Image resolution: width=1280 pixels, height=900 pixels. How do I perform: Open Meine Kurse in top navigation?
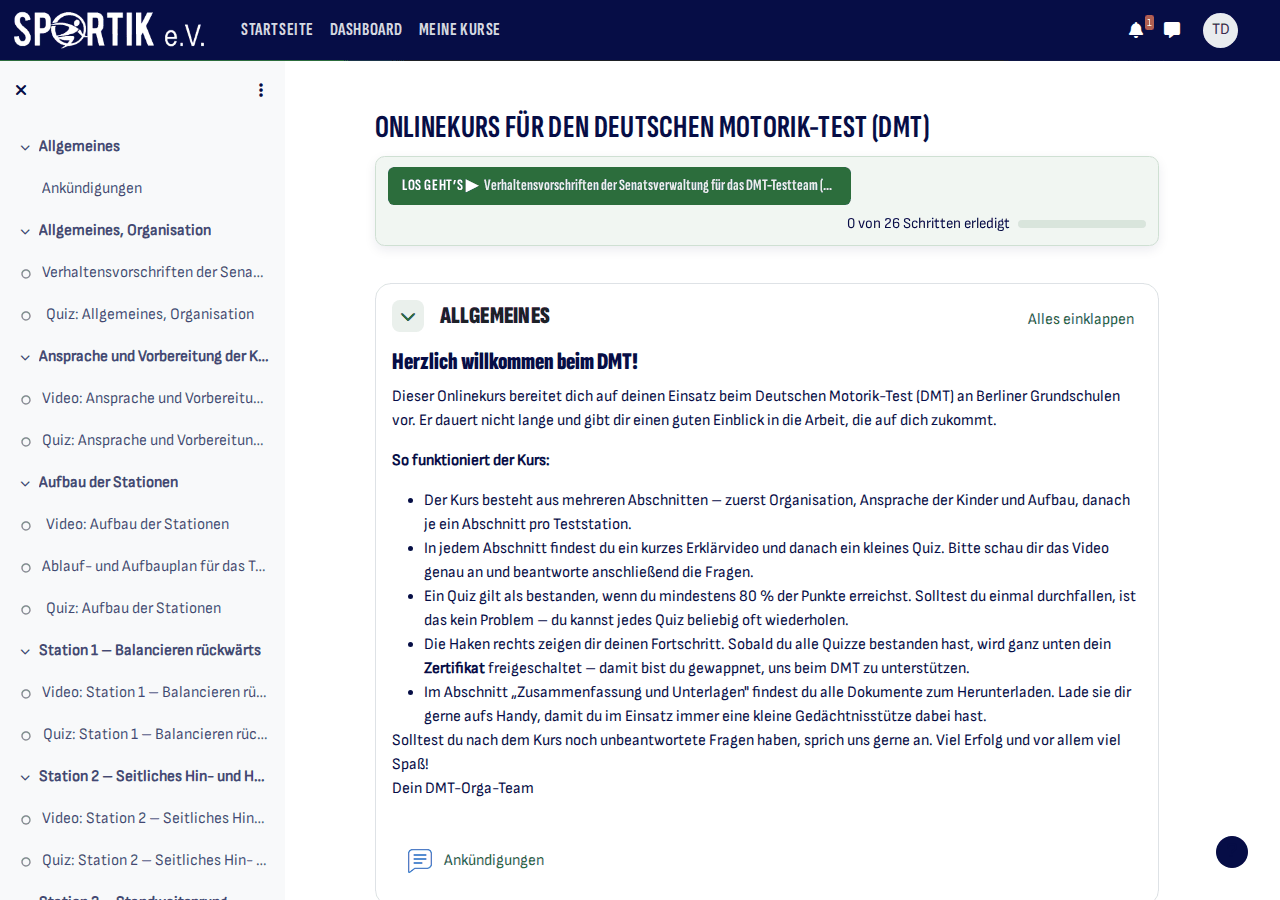[x=459, y=30]
